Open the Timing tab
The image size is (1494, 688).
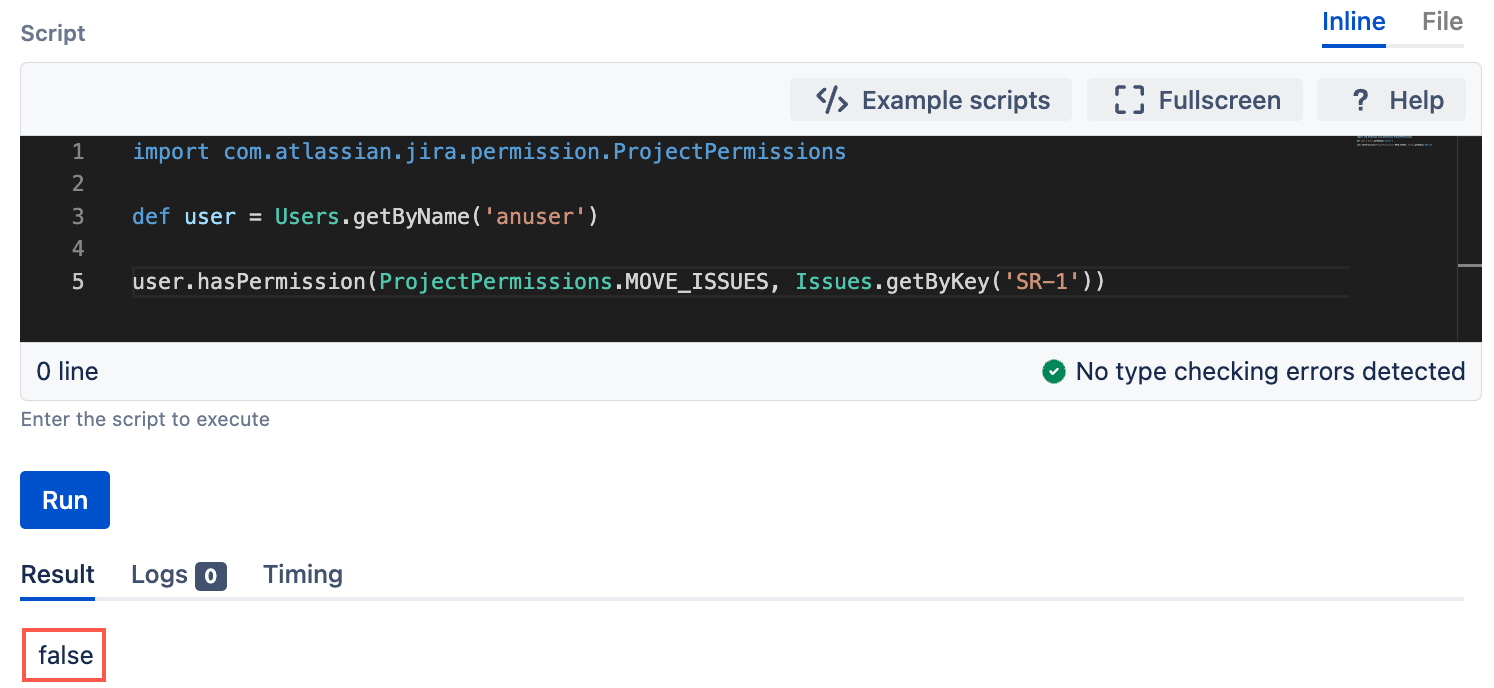[303, 574]
